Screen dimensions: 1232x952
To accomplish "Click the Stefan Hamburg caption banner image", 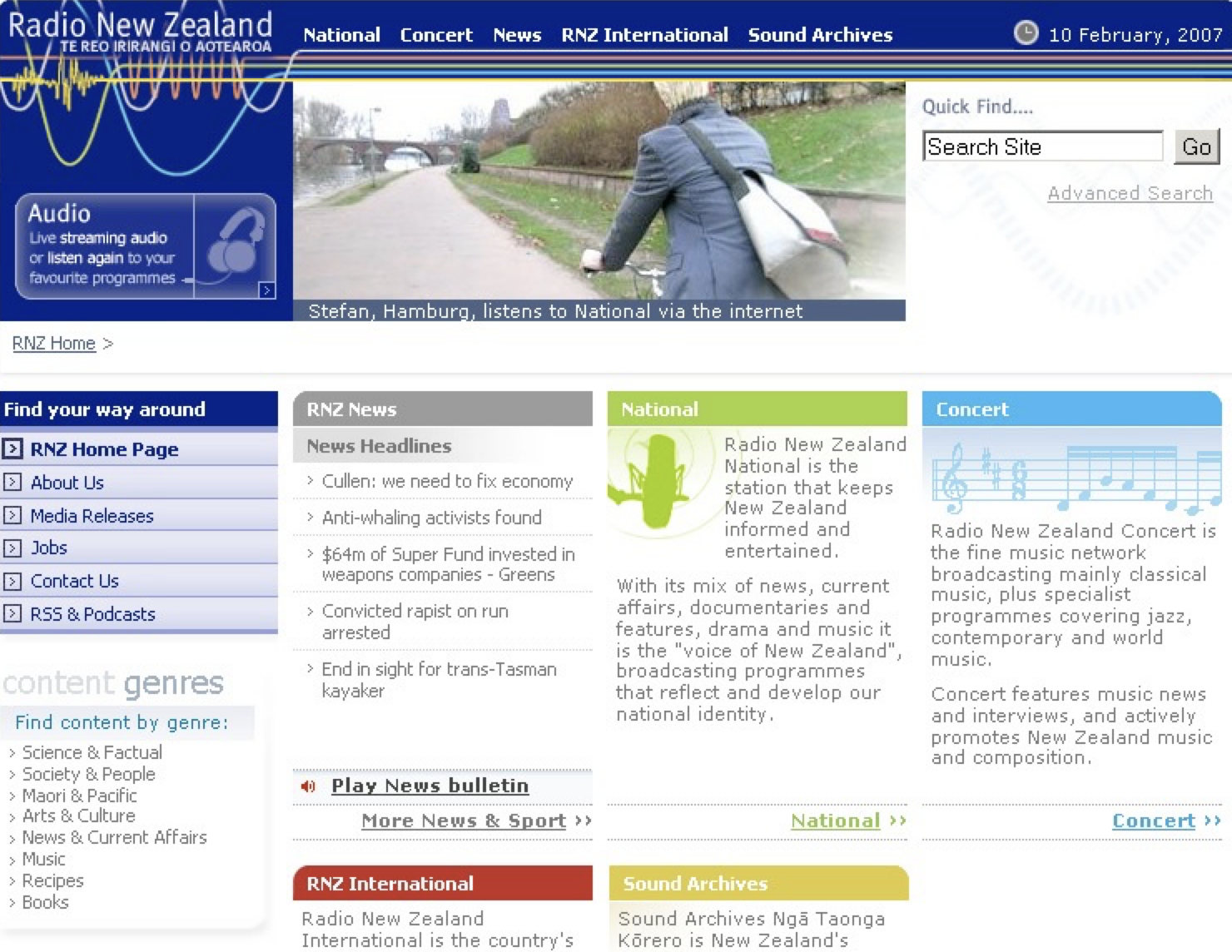I will point(555,311).
